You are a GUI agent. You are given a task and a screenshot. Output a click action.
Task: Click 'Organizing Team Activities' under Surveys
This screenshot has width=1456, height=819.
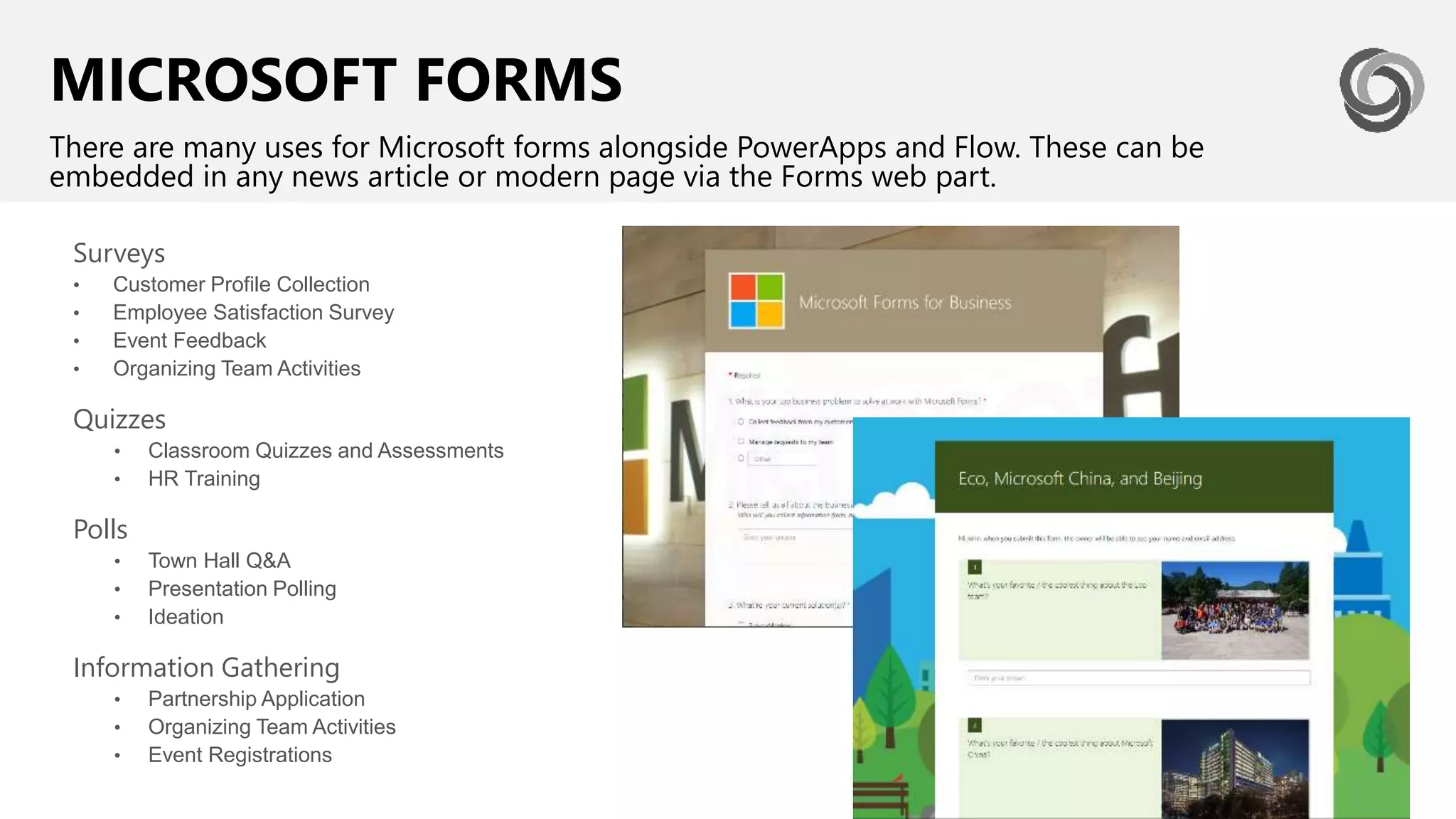point(237,369)
